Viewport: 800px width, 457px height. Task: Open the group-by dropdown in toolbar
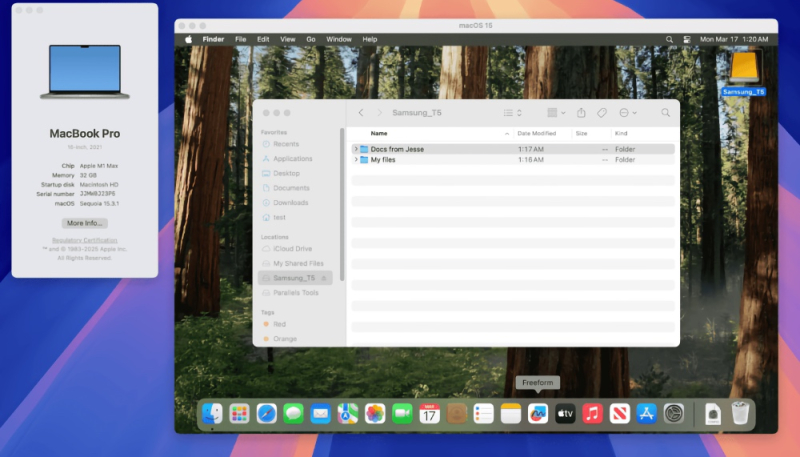point(556,113)
